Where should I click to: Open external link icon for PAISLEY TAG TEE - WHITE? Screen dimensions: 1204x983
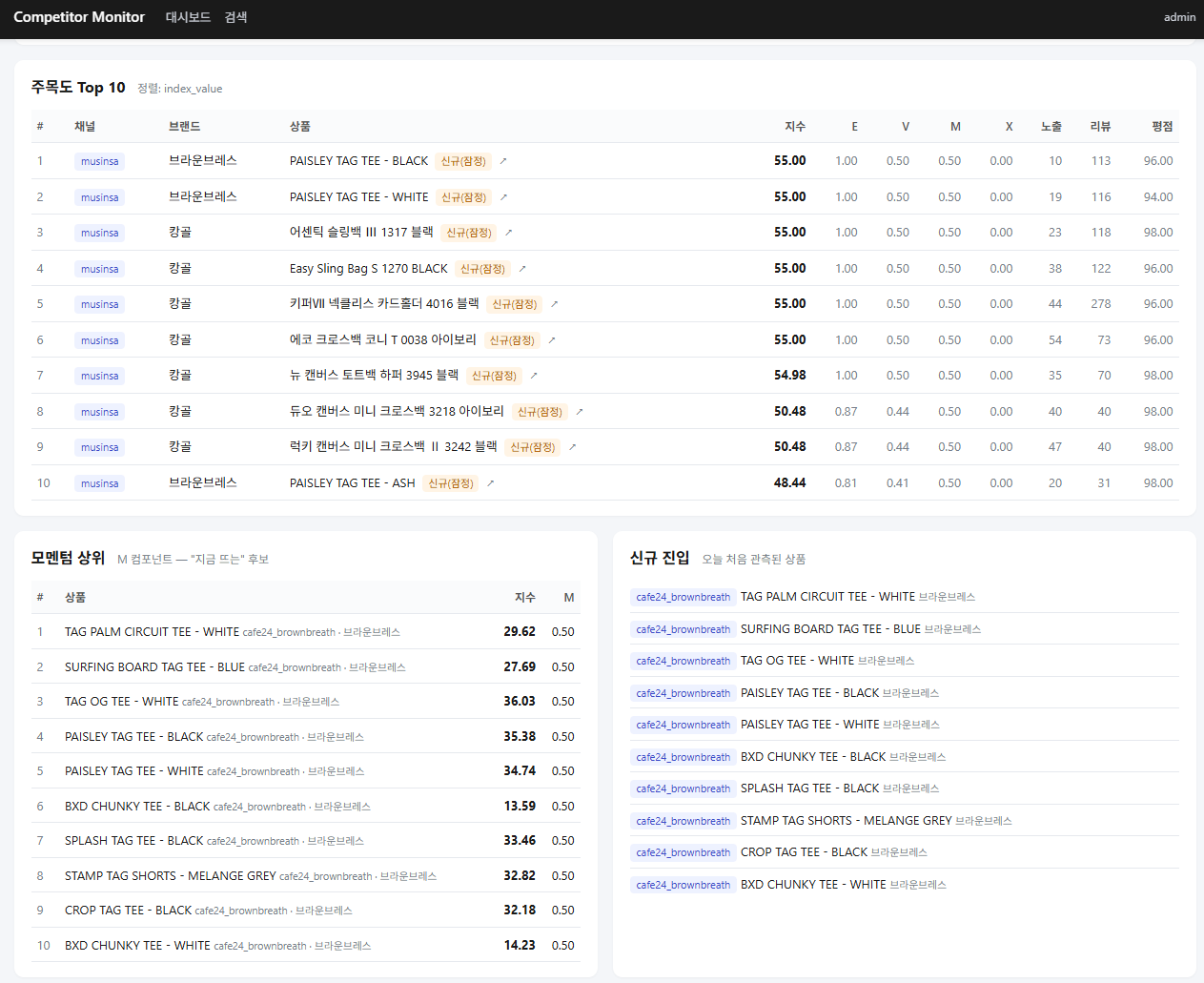click(x=503, y=197)
